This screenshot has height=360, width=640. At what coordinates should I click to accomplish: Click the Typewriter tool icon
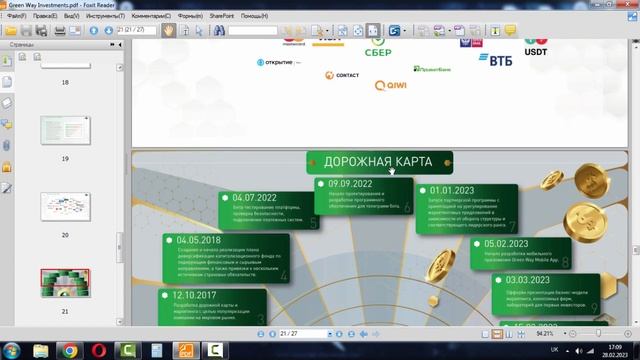pyautogui.click(x=495, y=31)
